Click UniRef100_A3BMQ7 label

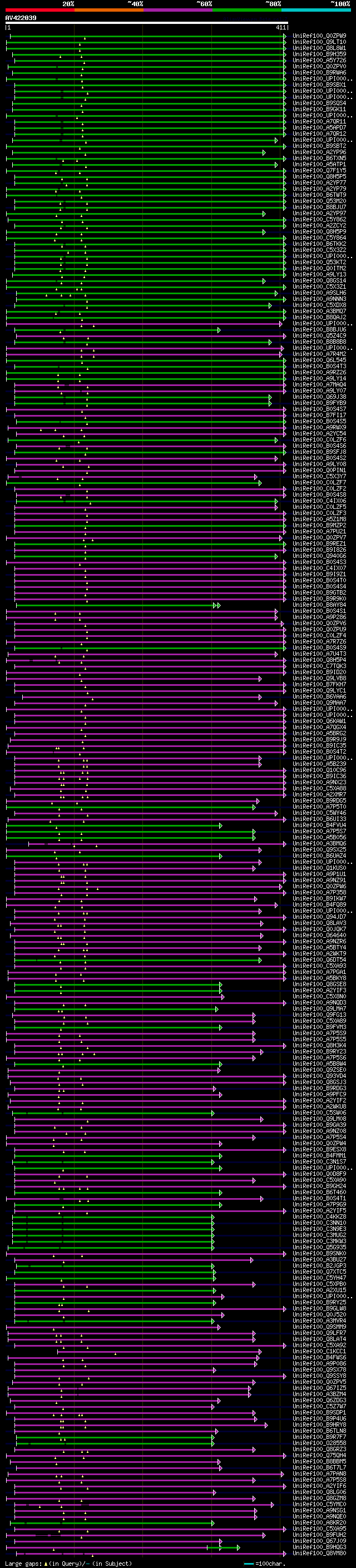tap(319, 311)
